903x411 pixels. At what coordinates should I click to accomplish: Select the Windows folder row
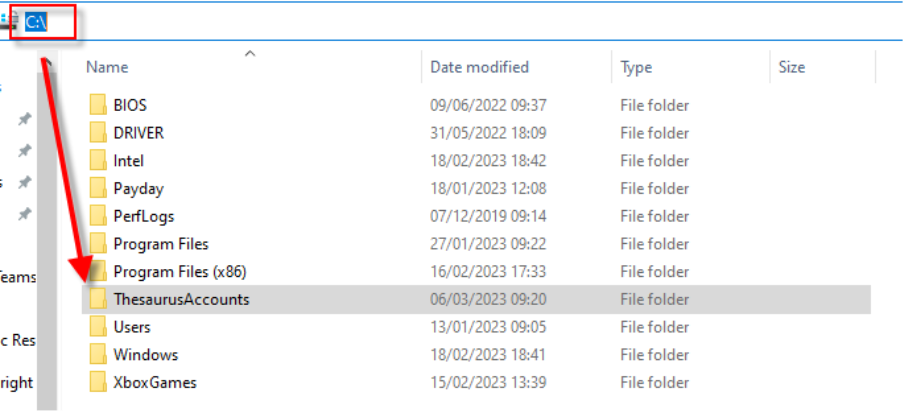click(476, 355)
